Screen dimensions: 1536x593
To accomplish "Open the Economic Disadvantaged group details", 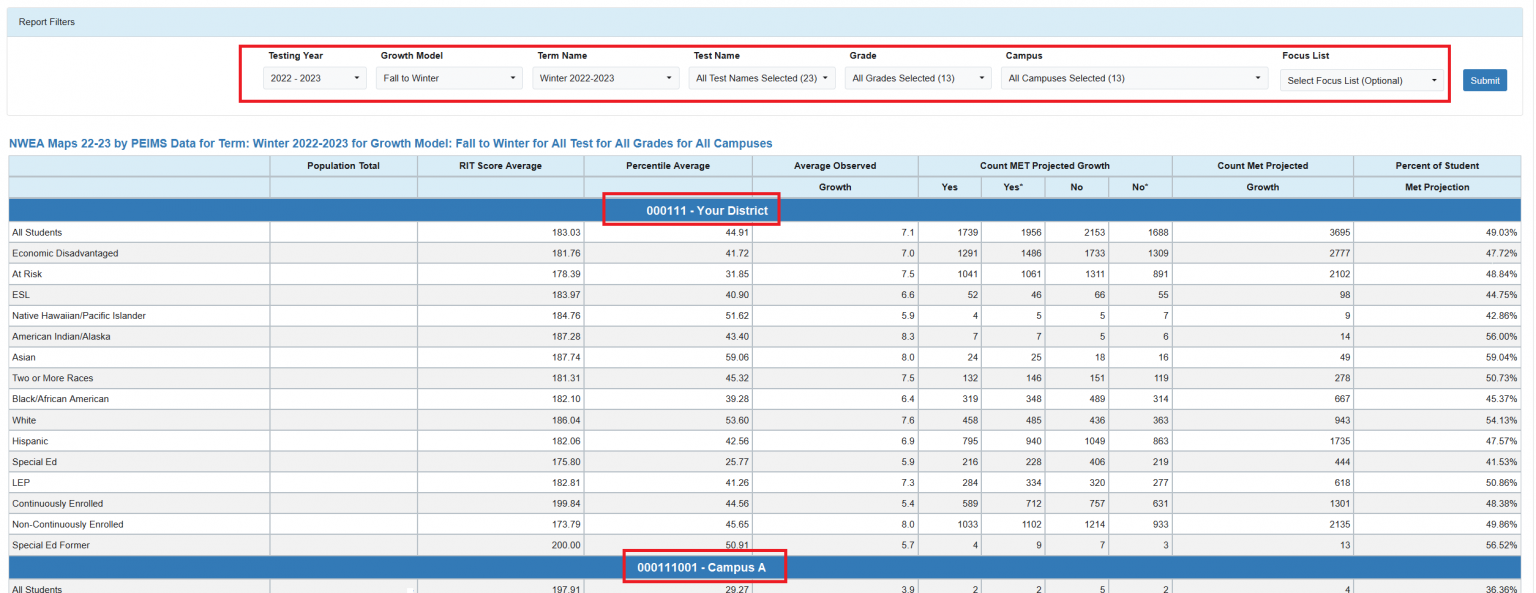I will (62, 253).
